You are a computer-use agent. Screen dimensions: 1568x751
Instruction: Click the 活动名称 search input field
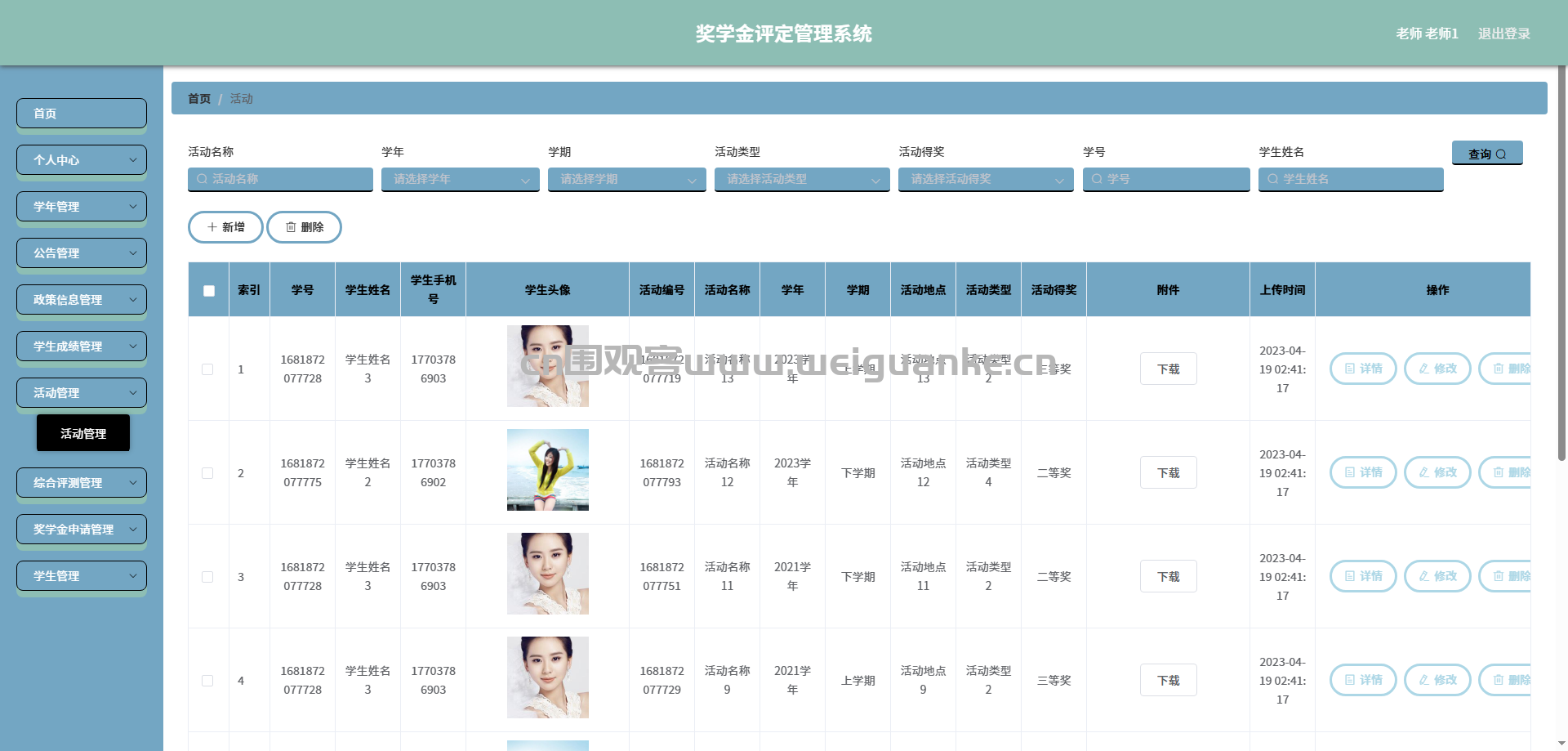[280, 179]
